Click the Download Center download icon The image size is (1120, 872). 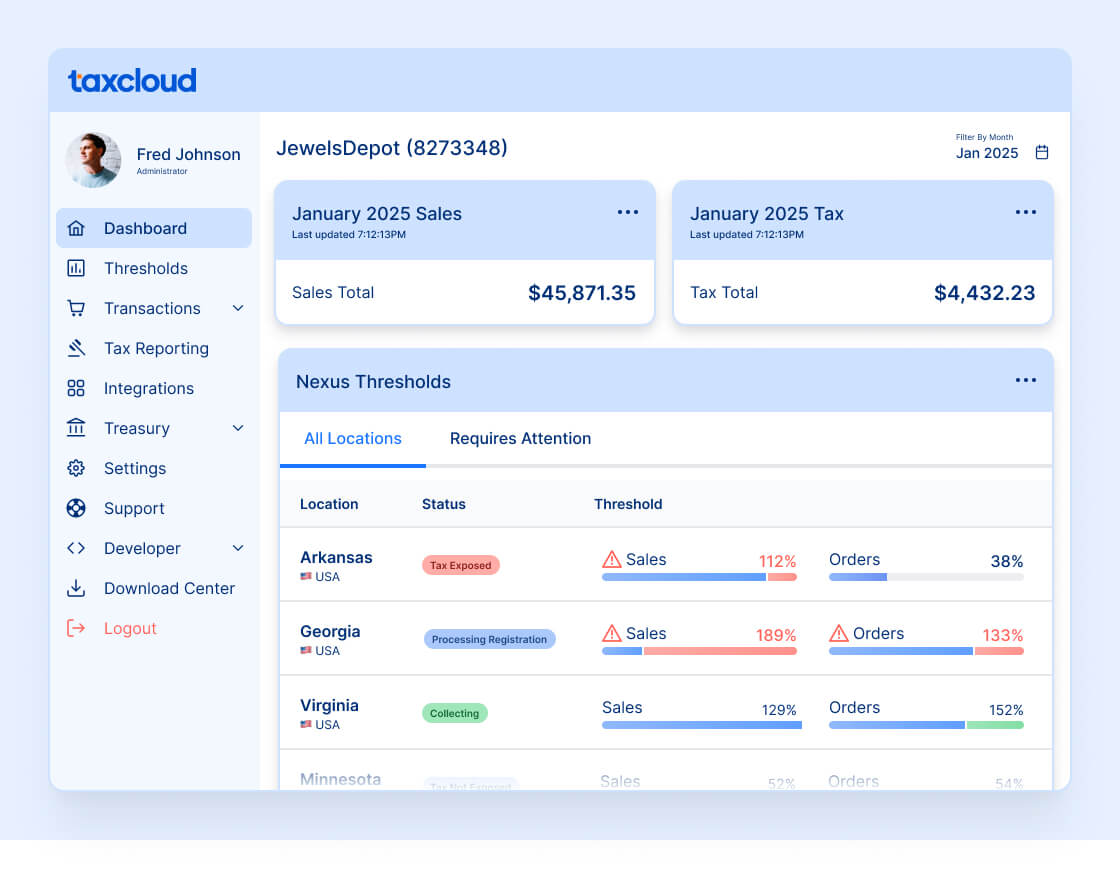[x=76, y=588]
